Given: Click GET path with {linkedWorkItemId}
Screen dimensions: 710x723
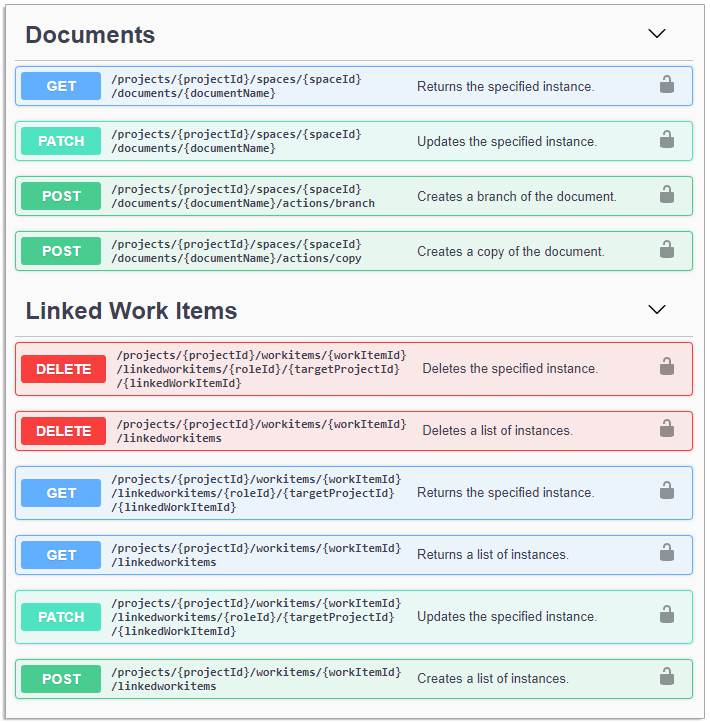Looking at the screenshot, I should (256, 493).
